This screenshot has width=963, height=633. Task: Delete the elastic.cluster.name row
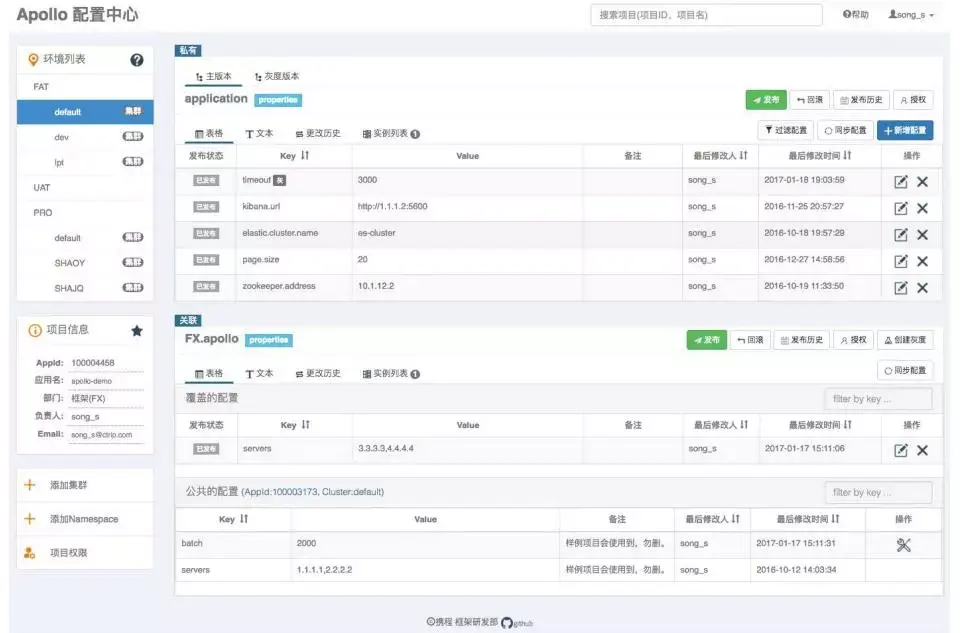[922, 235]
